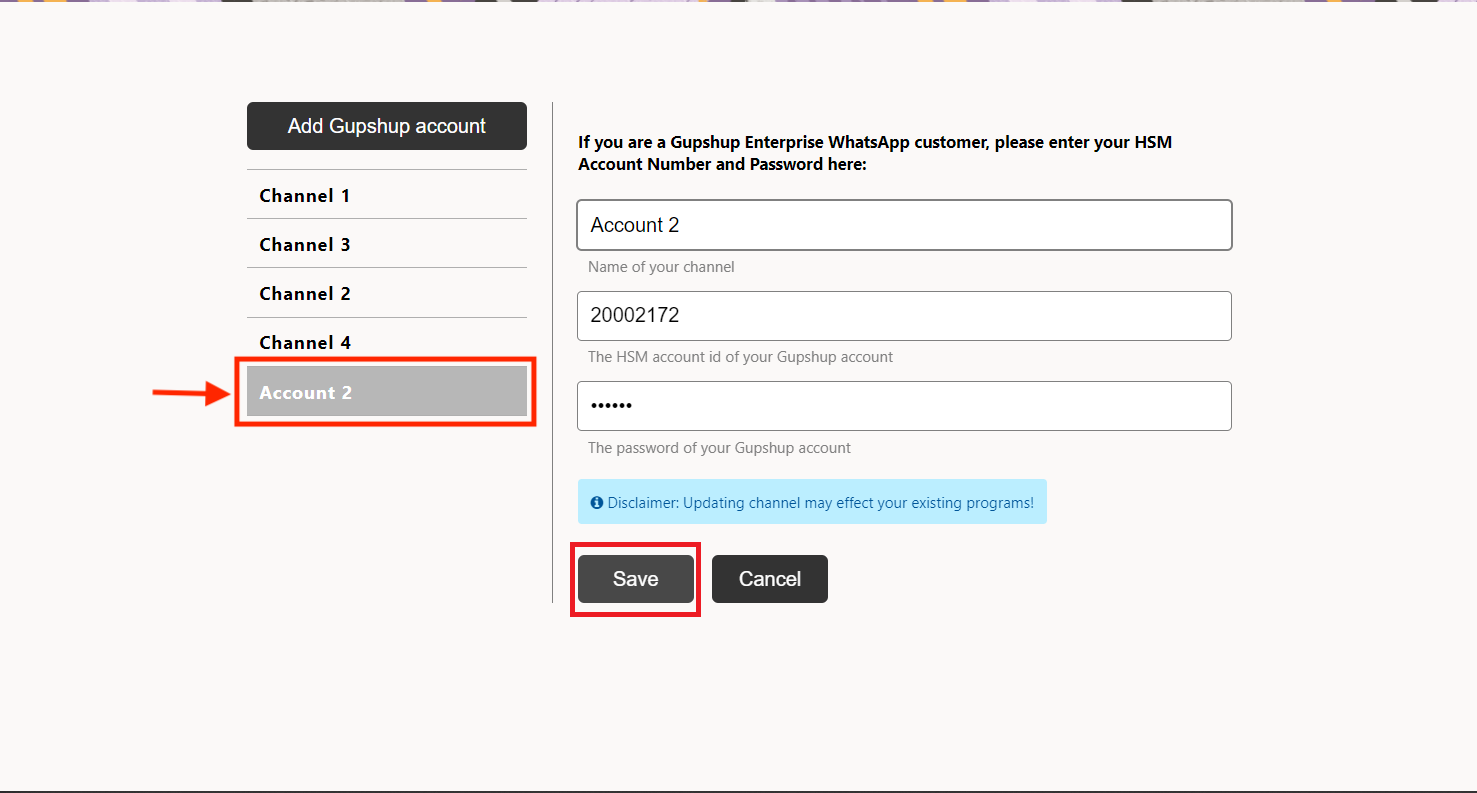Image resolution: width=1477 pixels, height=793 pixels.
Task: Click 'The password of your Gupshup account' hint
Action: (719, 448)
